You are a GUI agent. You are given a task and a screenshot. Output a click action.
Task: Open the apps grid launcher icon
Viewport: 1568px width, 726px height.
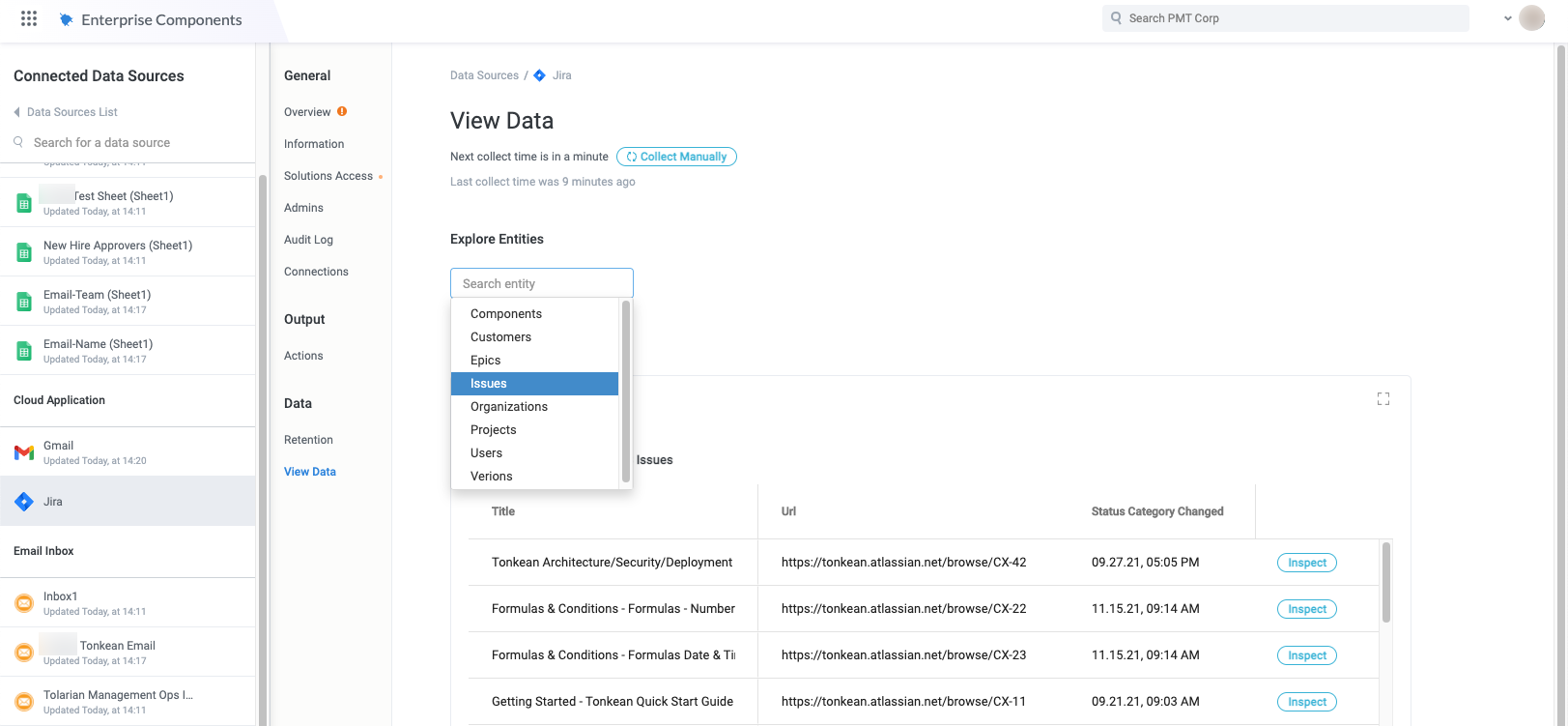click(x=29, y=18)
